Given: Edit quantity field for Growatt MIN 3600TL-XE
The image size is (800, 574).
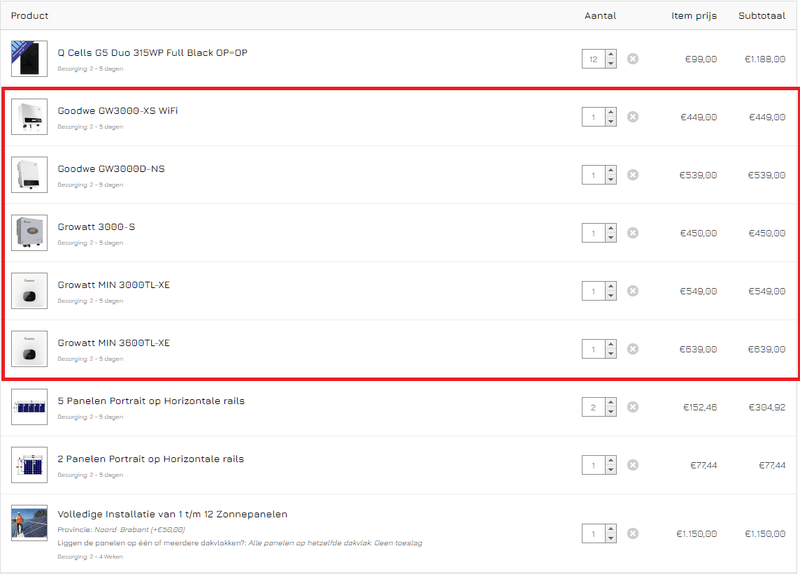Looking at the screenshot, I should 593,349.
